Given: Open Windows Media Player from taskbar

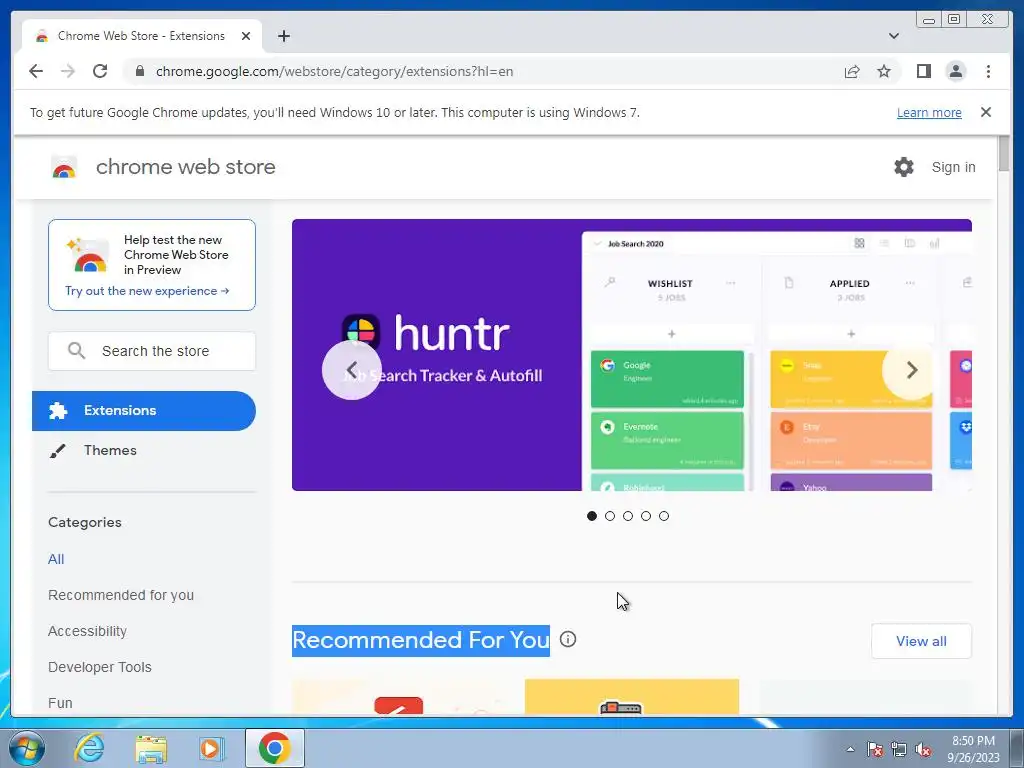Looking at the screenshot, I should (x=212, y=748).
